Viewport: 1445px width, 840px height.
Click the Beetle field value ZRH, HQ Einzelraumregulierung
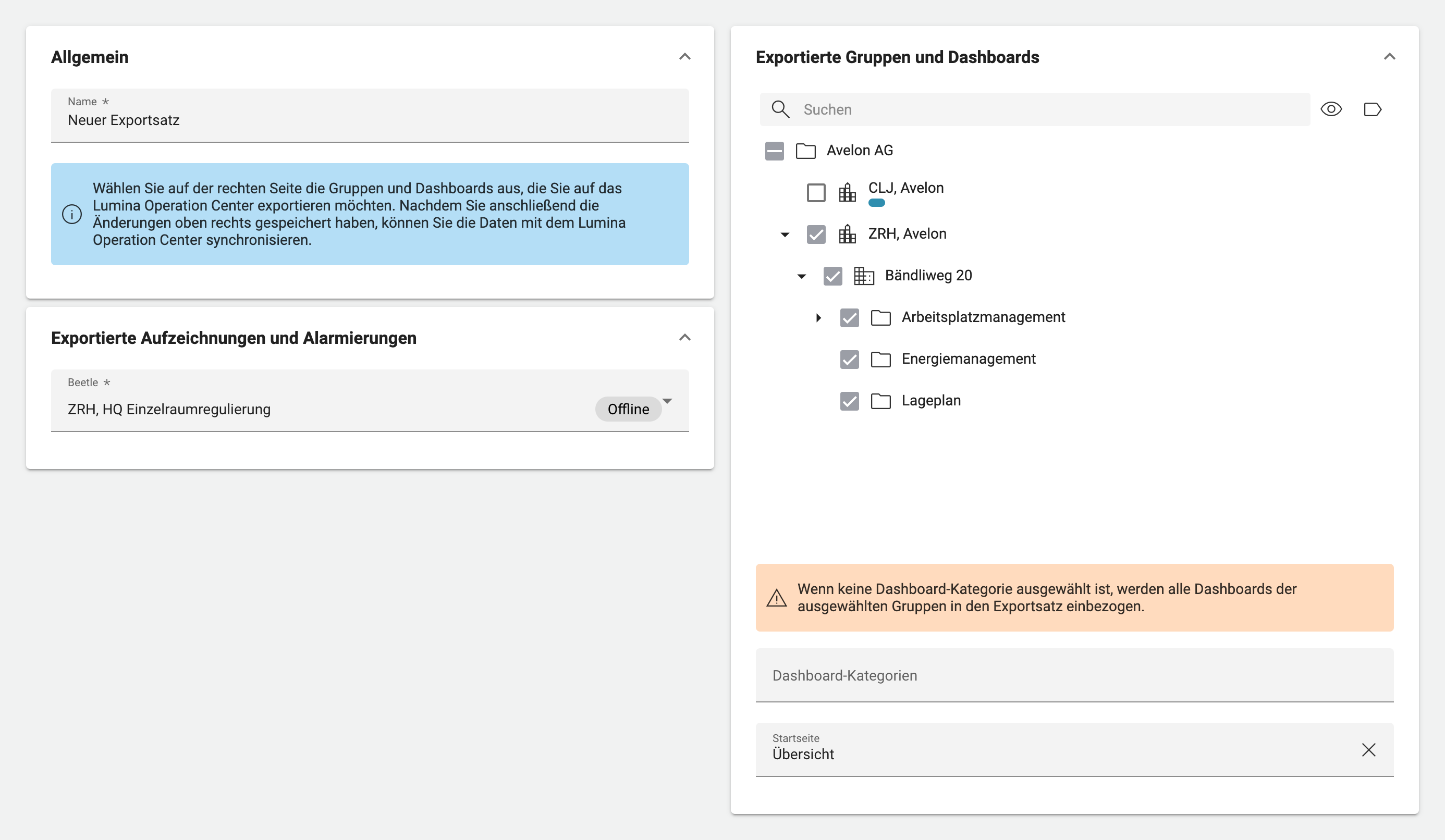(168, 410)
